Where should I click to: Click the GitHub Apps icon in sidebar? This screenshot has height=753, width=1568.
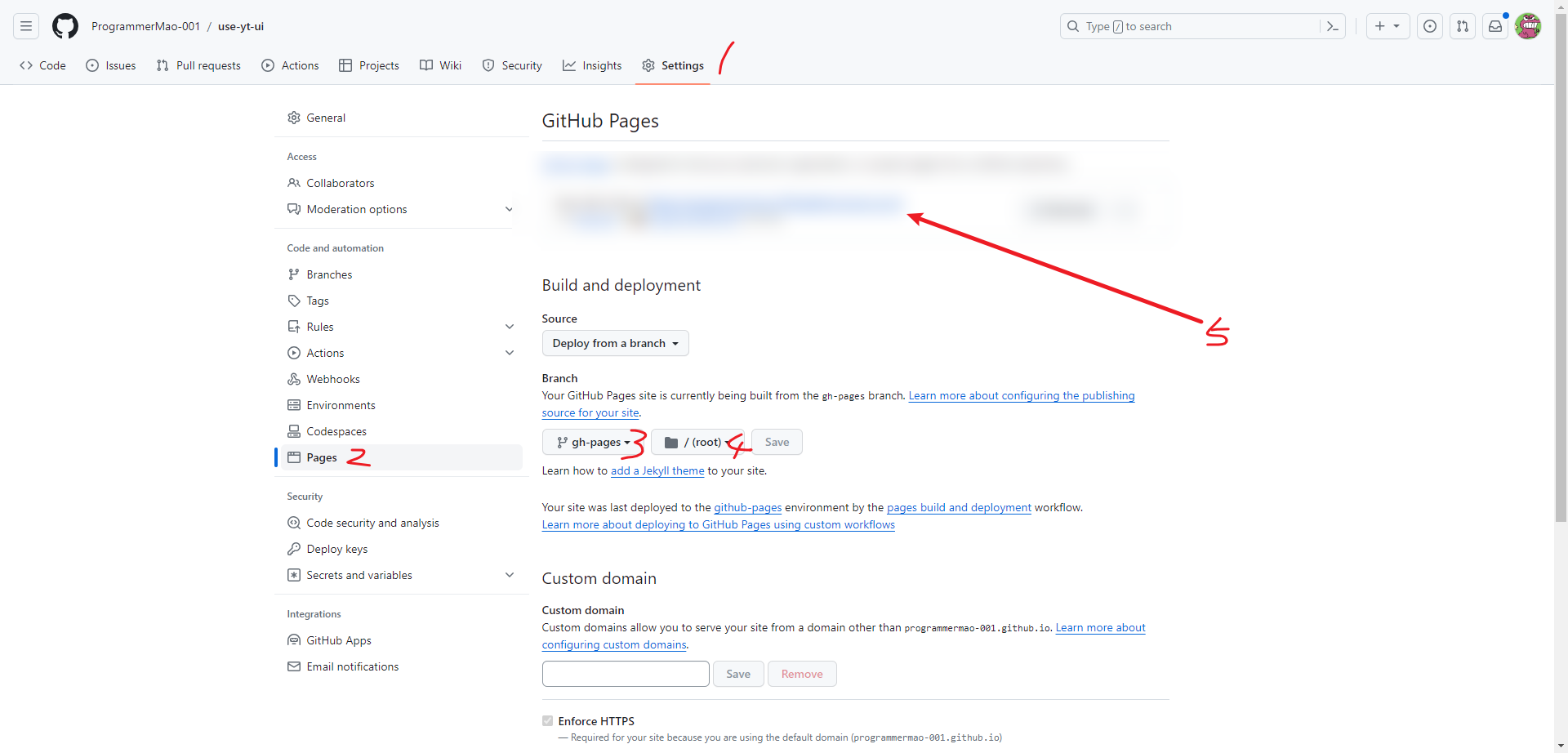294,640
